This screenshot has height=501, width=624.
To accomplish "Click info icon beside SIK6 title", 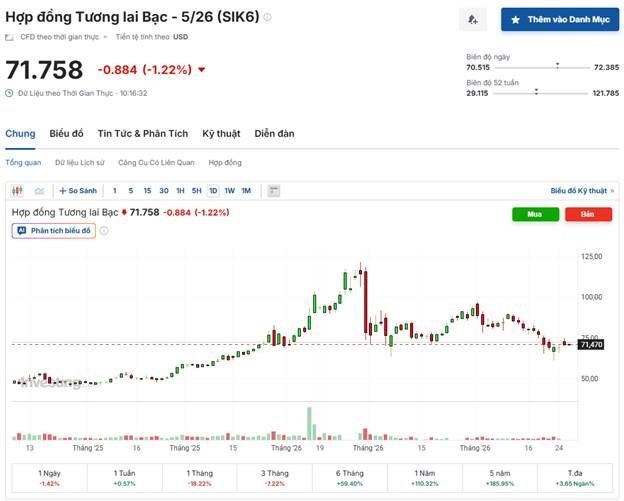I will [x=267, y=17].
